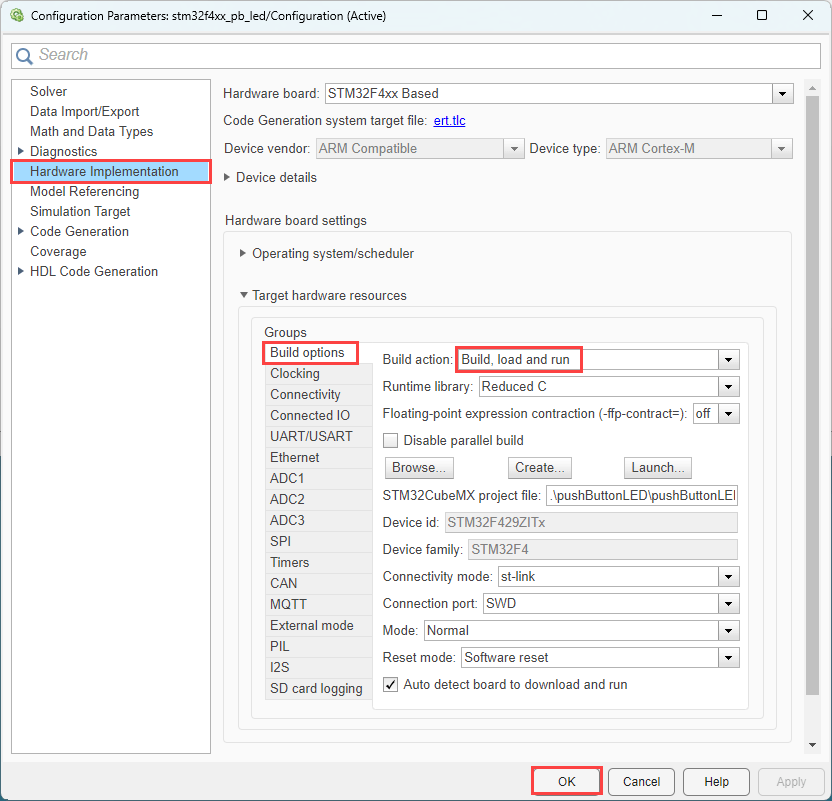Select the SPI group
The width and height of the screenshot is (832, 801).
318,541
